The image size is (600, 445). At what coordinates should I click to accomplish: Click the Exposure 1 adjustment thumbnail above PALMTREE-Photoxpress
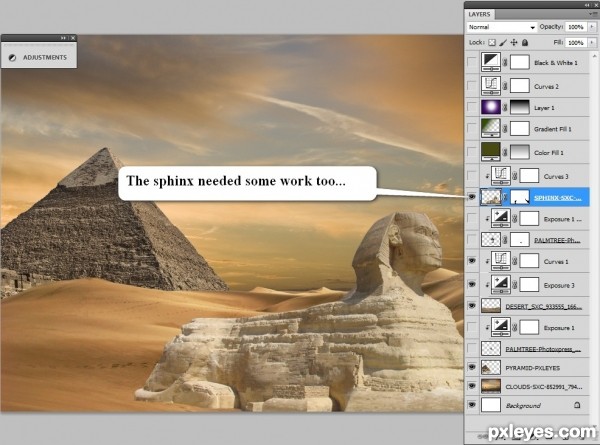pos(501,328)
